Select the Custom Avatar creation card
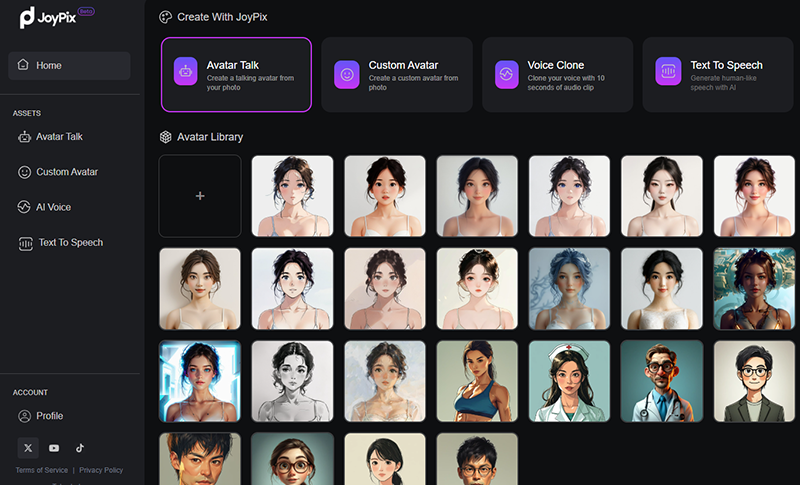This screenshot has width=800, height=485. [x=397, y=74]
